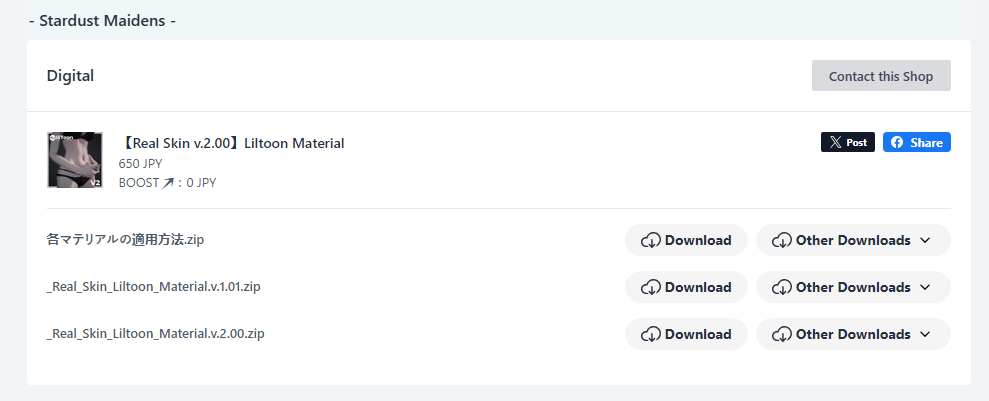Expand Other Downloads chevron for v.2.00 zip
989x401 pixels.
pyautogui.click(x=925, y=334)
